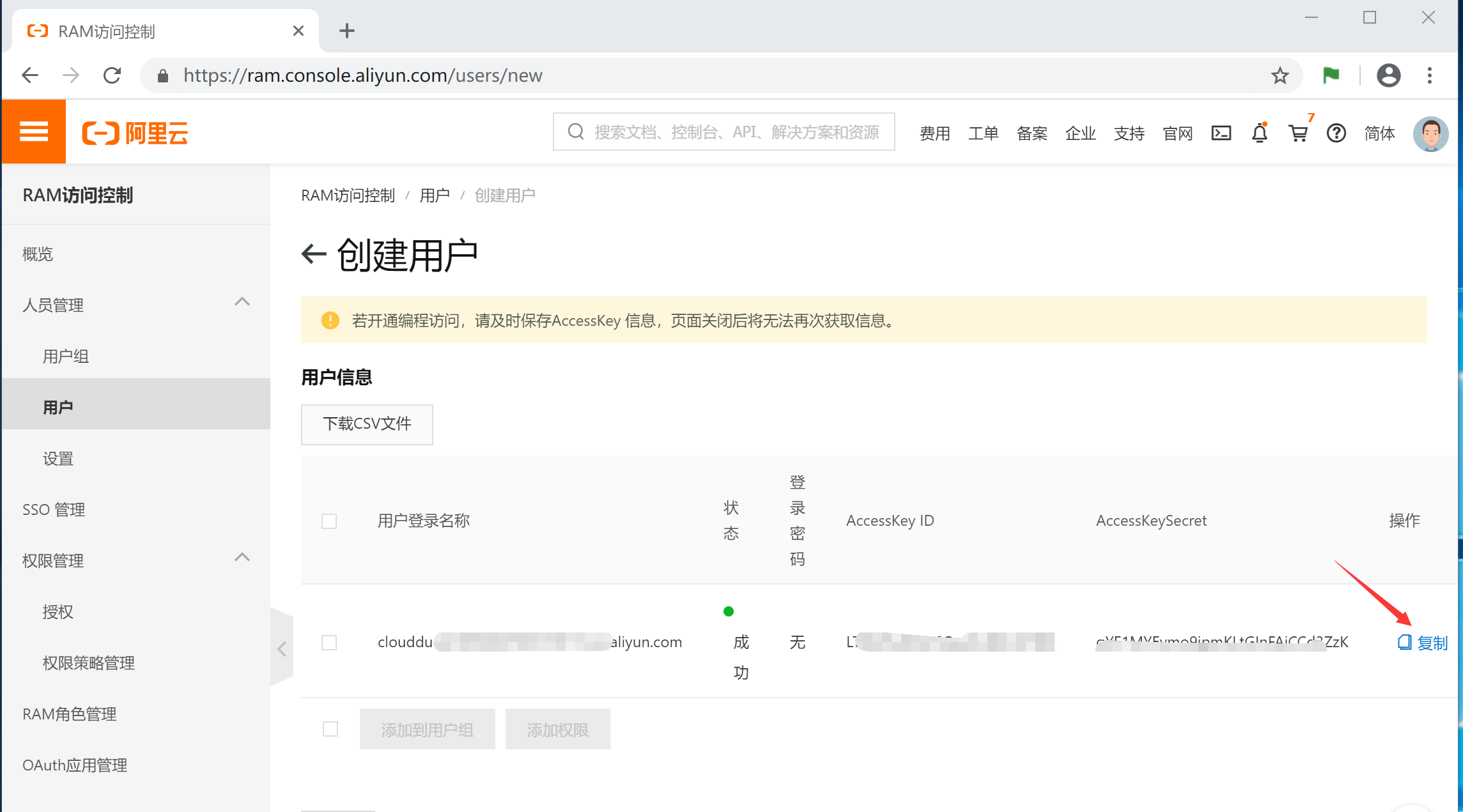The height and width of the screenshot is (812, 1463).
Task: Open the notification bell
Action: pos(1259,133)
